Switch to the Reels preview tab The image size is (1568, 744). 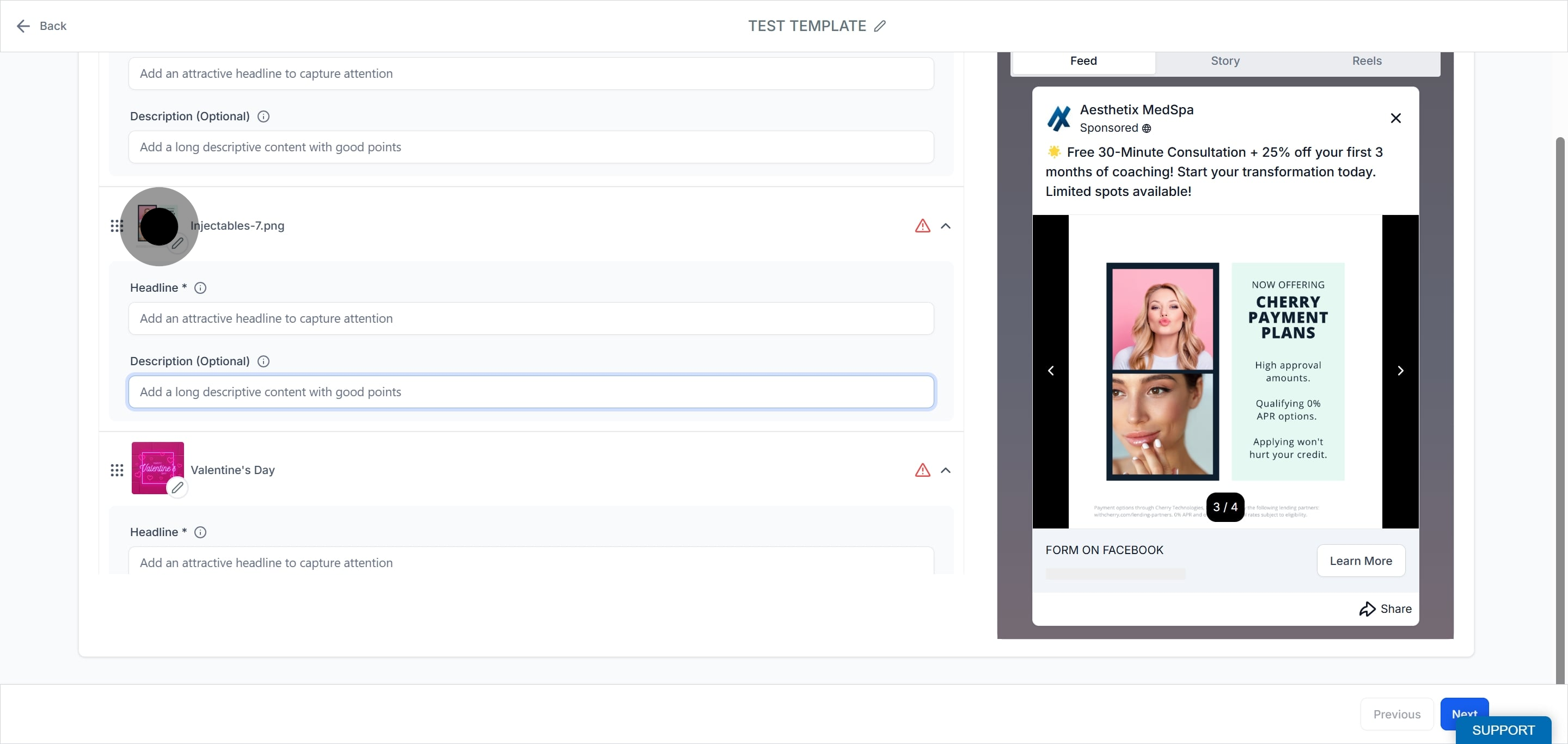tap(1367, 61)
